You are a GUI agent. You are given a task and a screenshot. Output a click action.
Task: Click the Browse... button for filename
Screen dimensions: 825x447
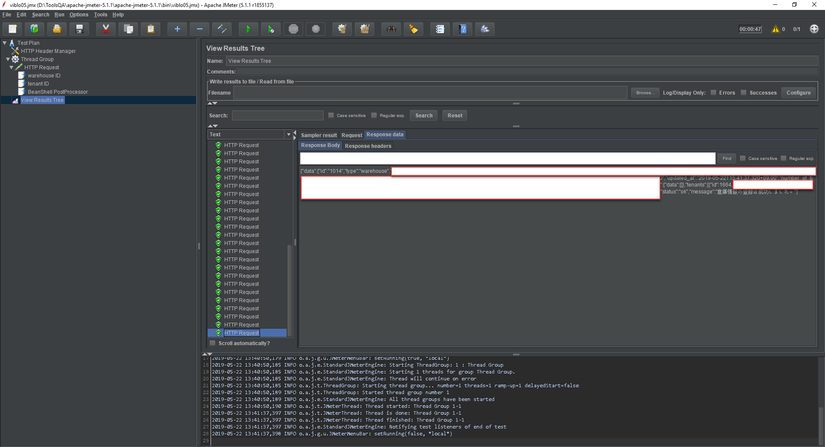point(643,93)
